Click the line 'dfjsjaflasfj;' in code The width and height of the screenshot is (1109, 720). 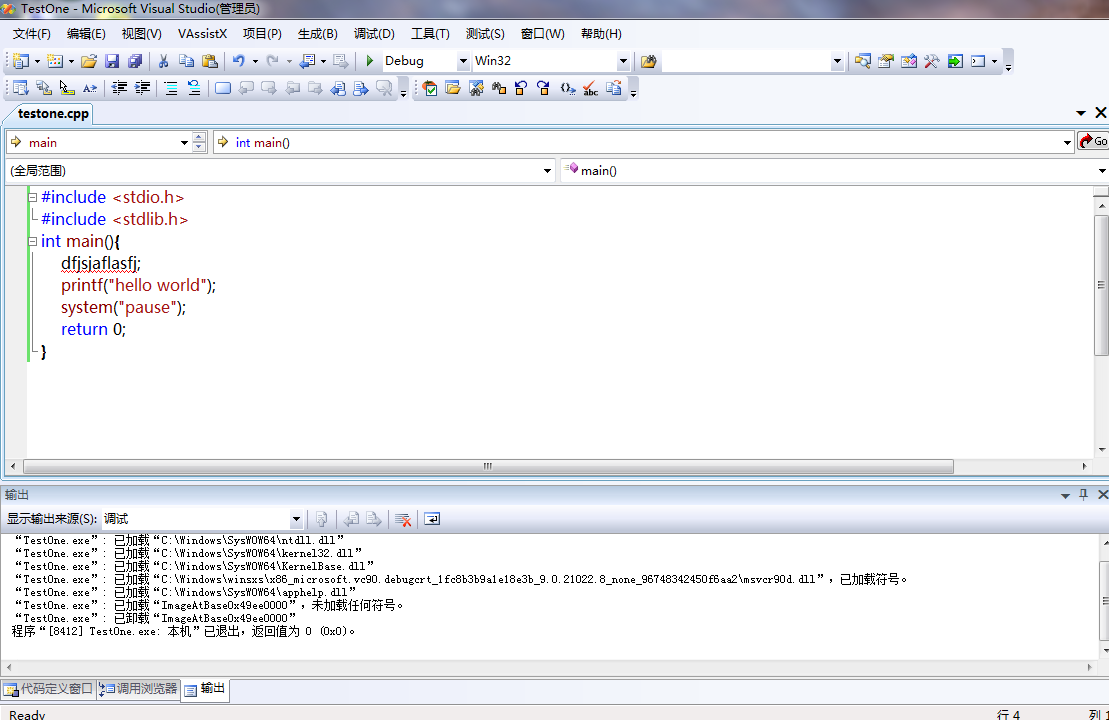tap(100, 264)
